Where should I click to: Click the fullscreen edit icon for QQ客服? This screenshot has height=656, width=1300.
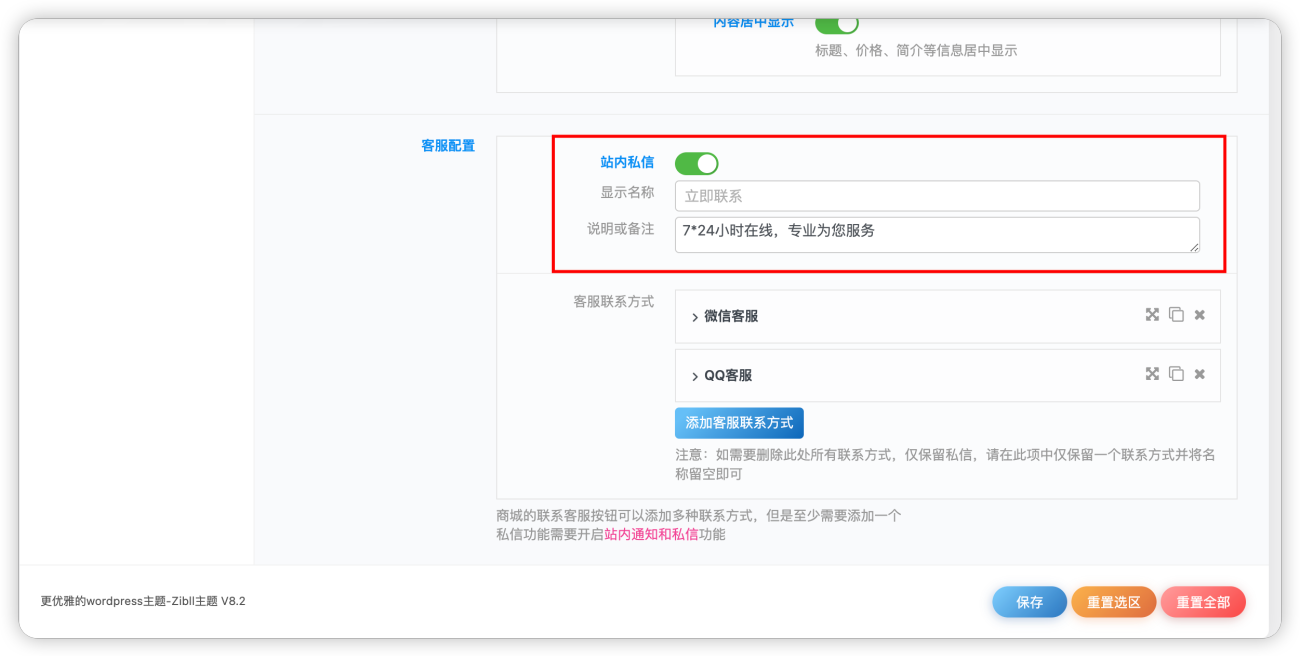click(x=1152, y=373)
